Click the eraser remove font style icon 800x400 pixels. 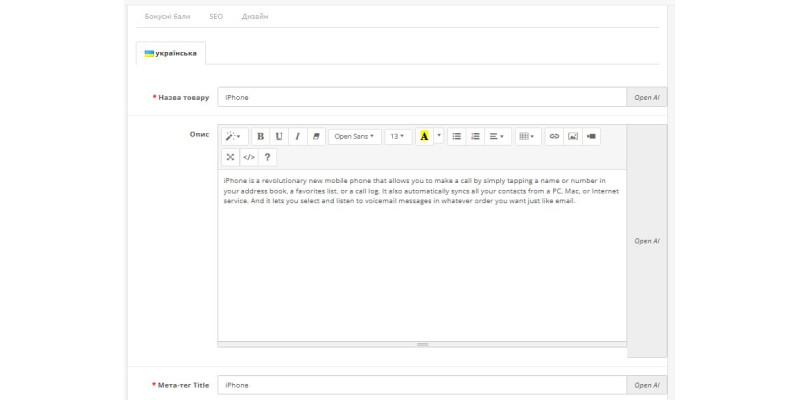(316, 136)
